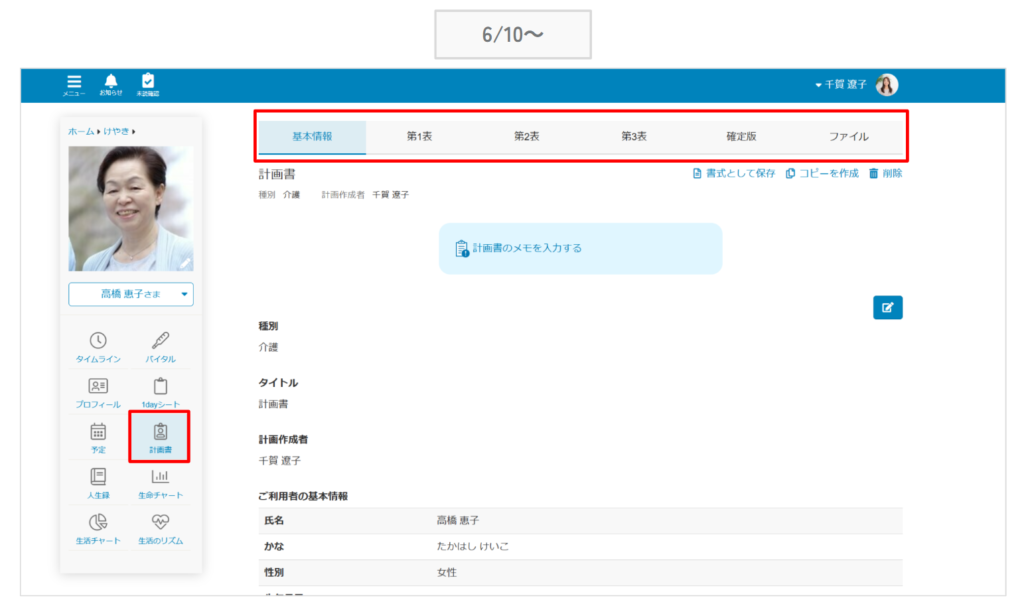Click the 女性 gender value

447,573
